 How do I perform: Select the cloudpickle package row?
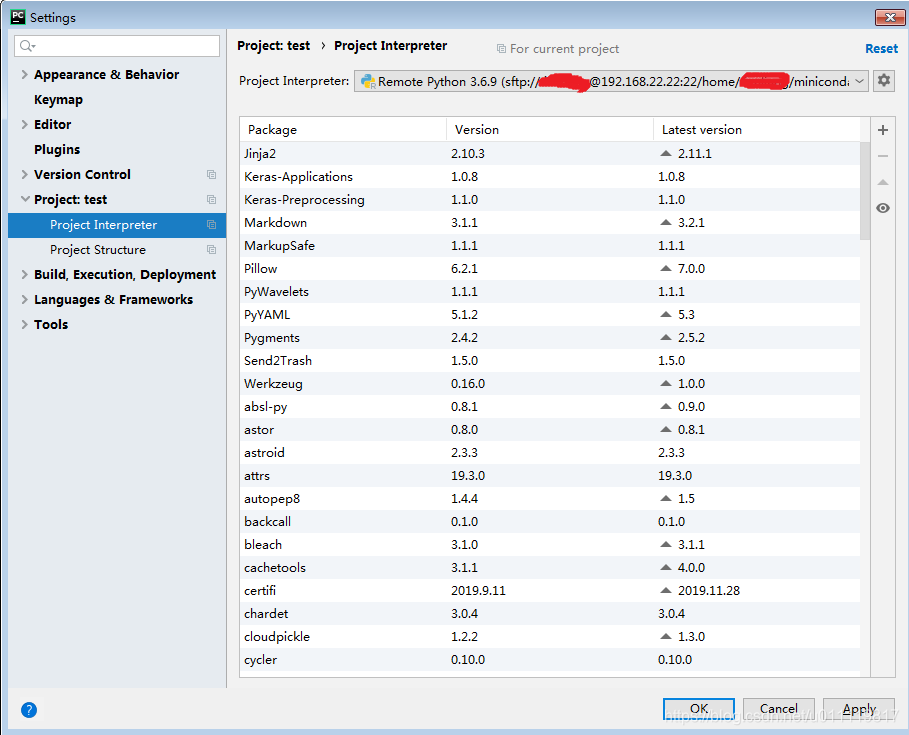550,636
